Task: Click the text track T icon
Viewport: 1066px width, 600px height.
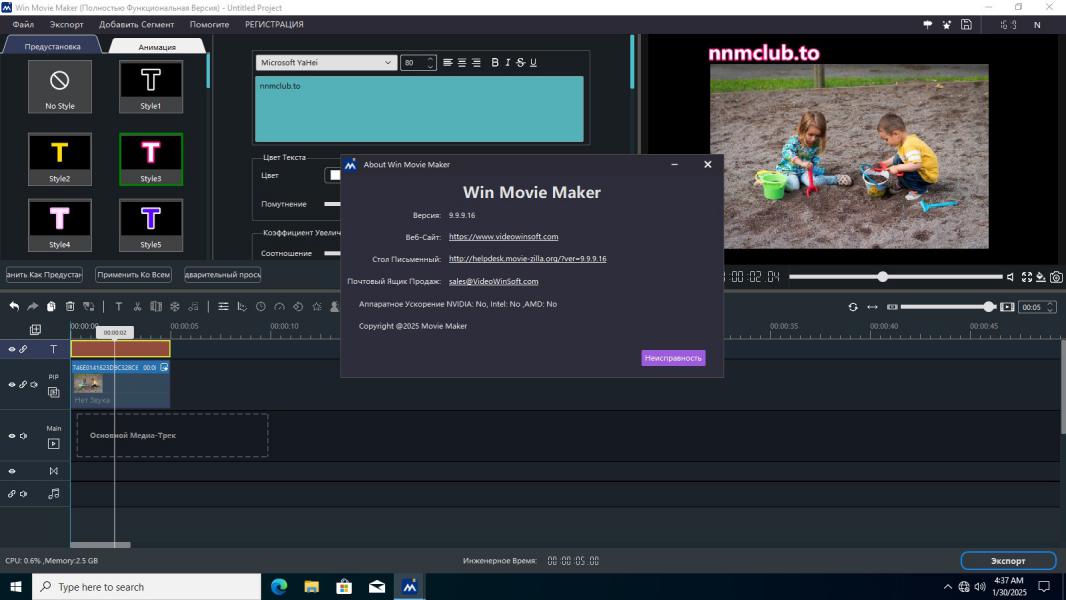Action: pos(53,349)
